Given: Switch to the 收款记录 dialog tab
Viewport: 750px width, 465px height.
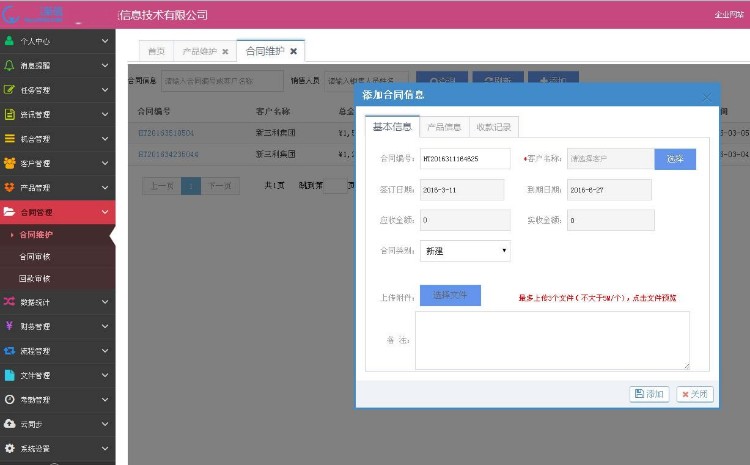Looking at the screenshot, I should coord(494,127).
